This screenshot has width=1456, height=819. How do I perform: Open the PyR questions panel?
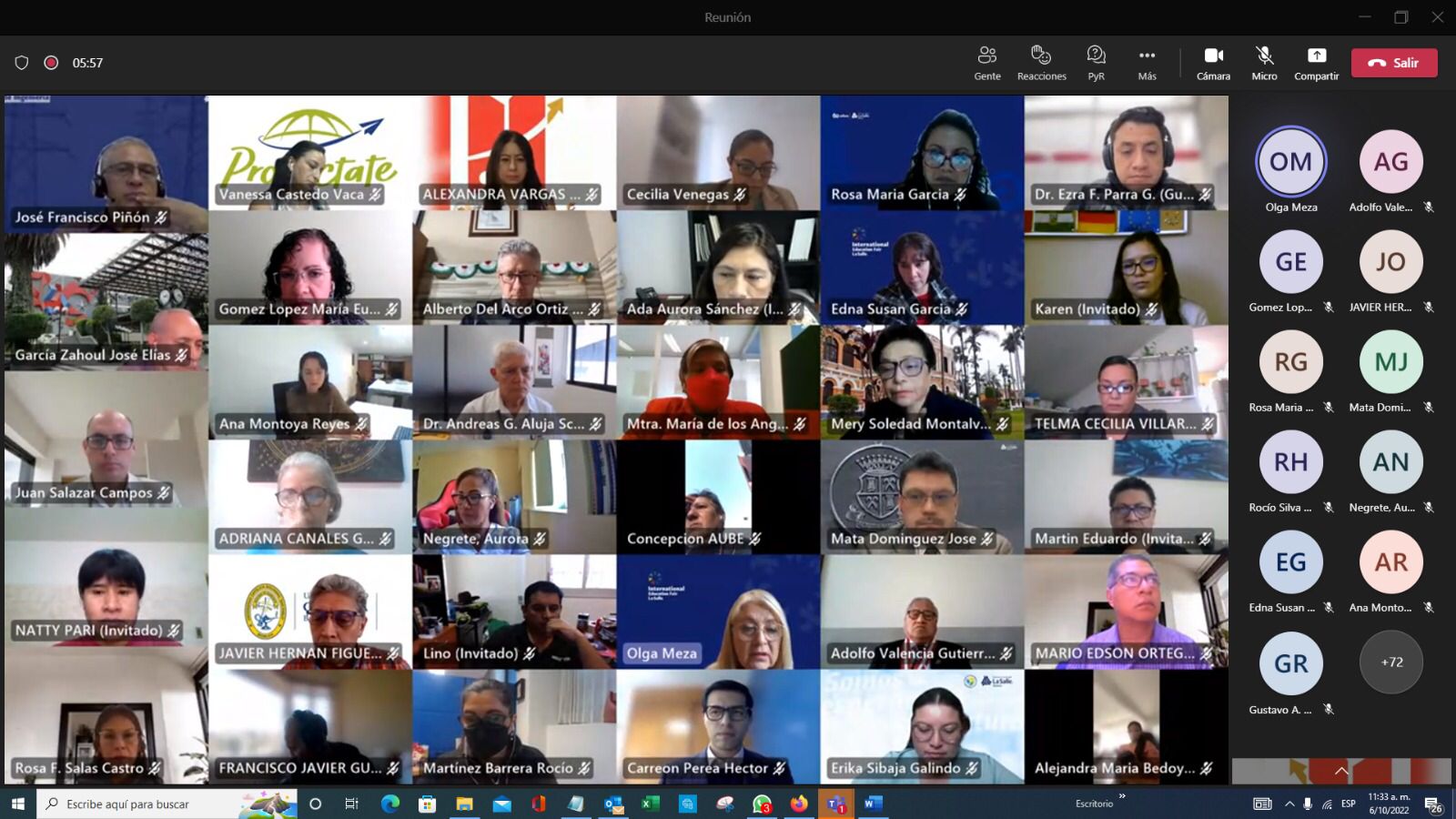coord(1096,63)
